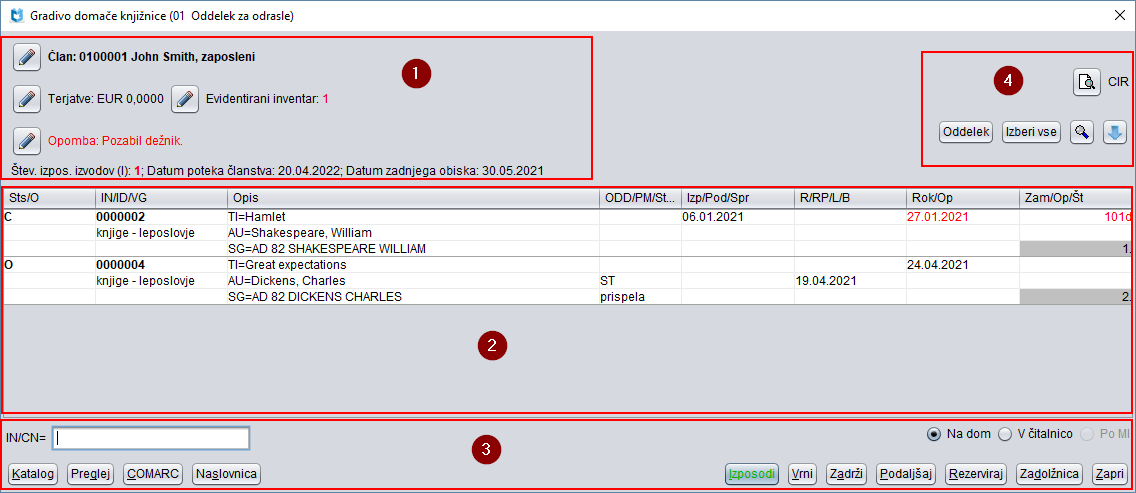Click the Opis column header

tap(412, 198)
